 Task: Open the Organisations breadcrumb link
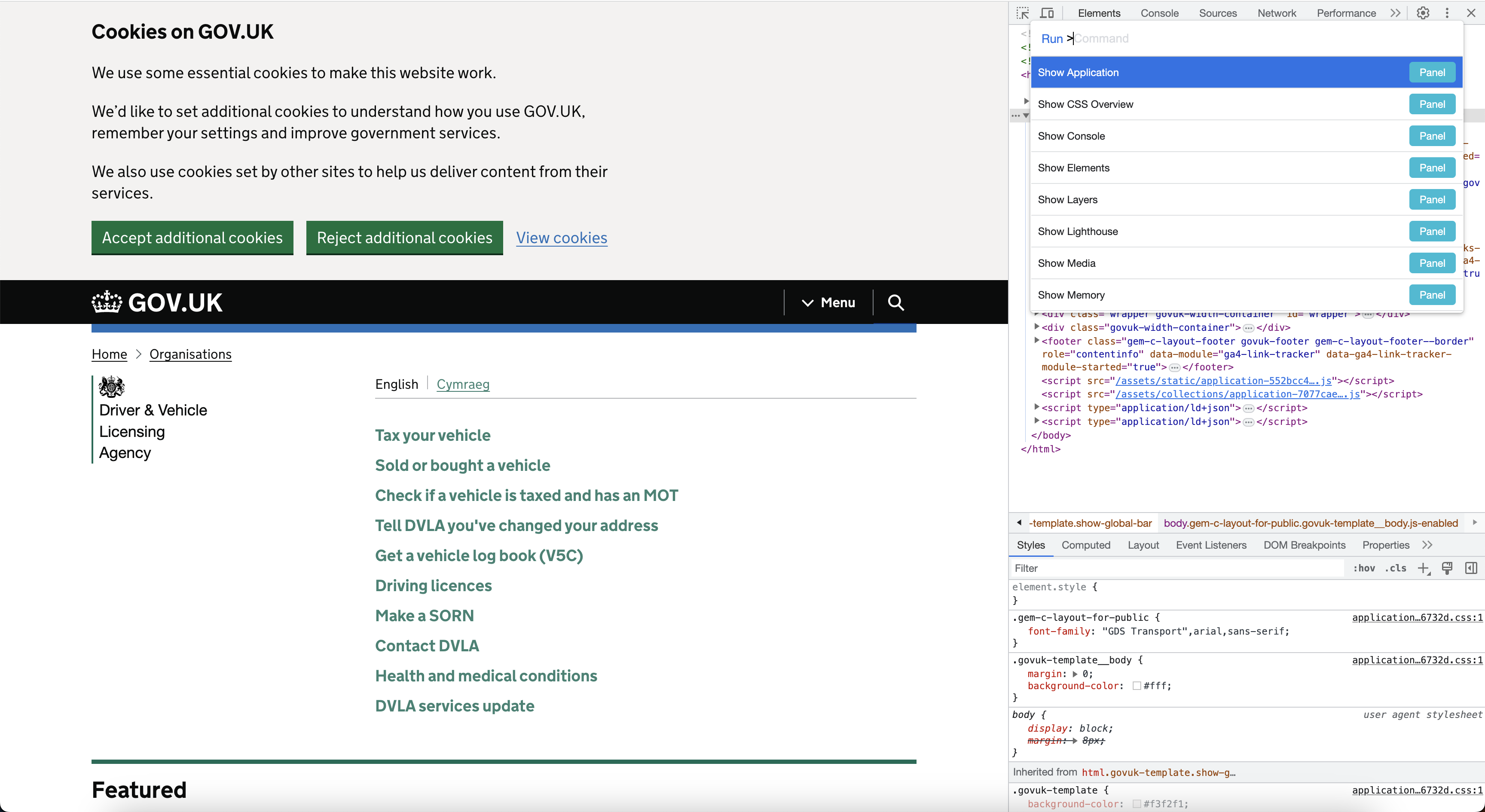[x=190, y=354]
